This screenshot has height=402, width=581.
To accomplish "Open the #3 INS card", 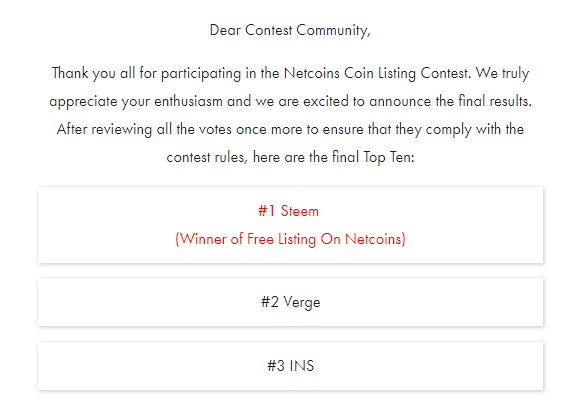I will click(x=290, y=366).
